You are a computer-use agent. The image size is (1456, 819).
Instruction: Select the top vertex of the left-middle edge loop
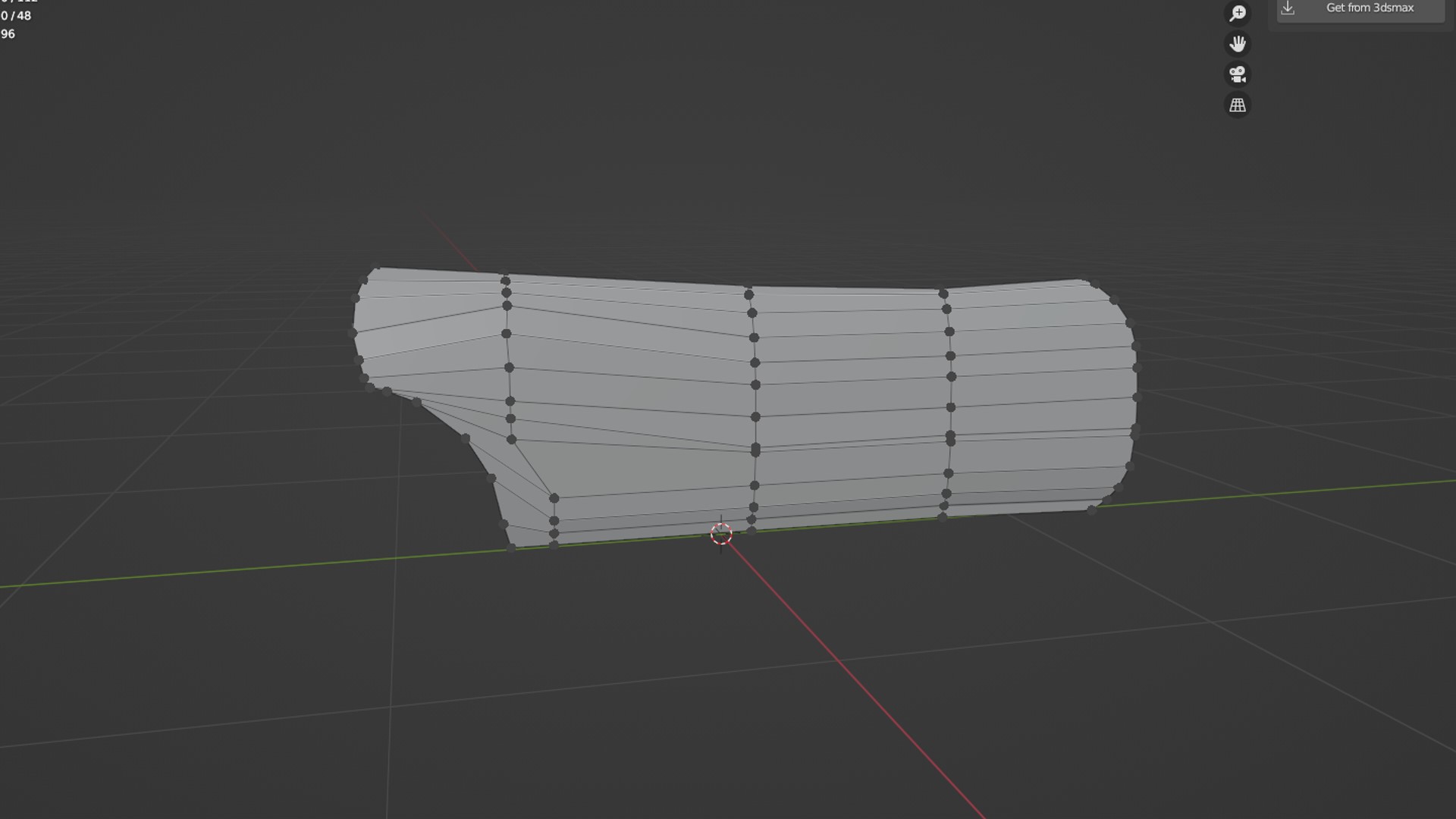pyautogui.click(x=506, y=281)
